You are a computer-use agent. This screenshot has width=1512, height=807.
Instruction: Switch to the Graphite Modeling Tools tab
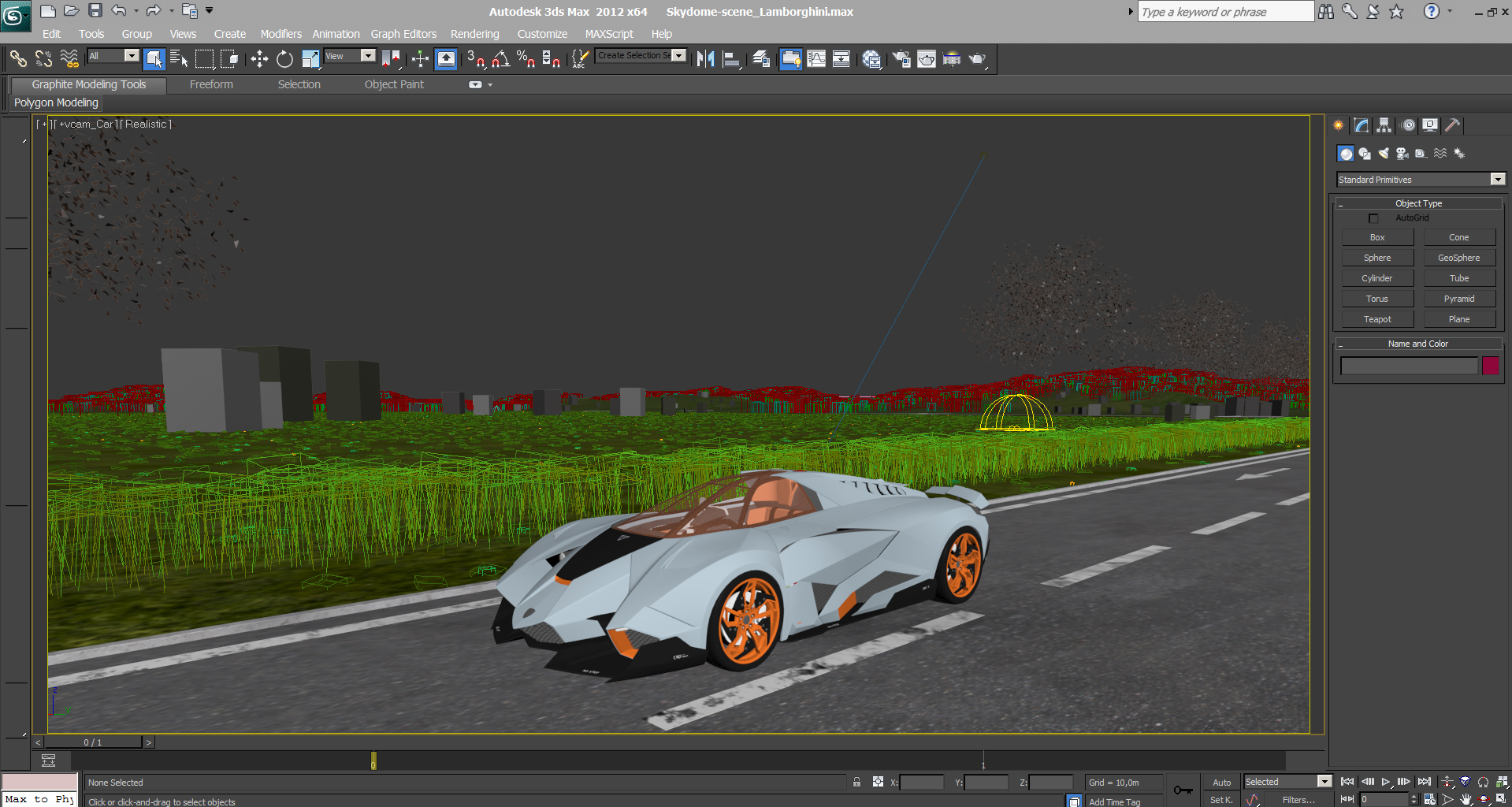(87, 84)
